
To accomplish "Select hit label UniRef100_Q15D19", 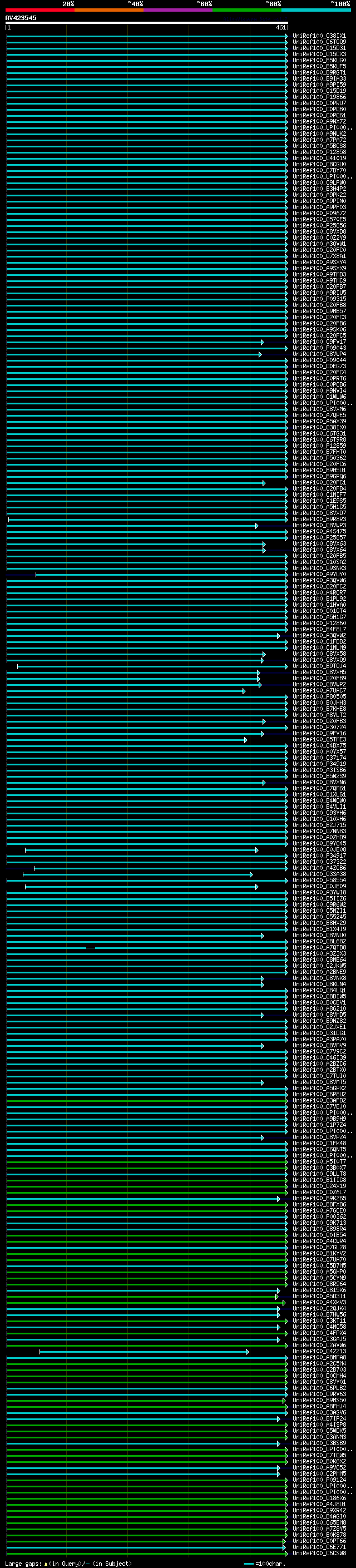I will [319, 91].
